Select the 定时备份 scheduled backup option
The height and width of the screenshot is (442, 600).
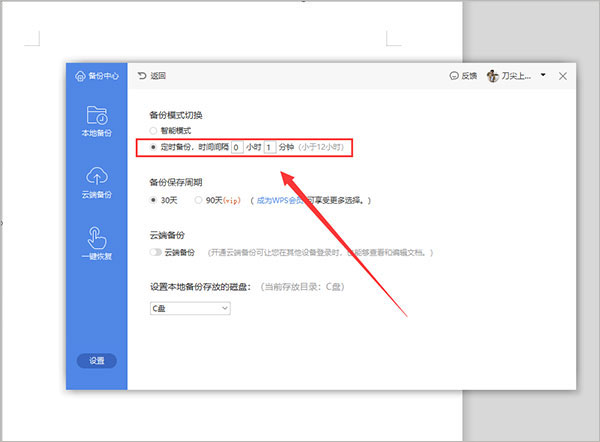coord(153,147)
